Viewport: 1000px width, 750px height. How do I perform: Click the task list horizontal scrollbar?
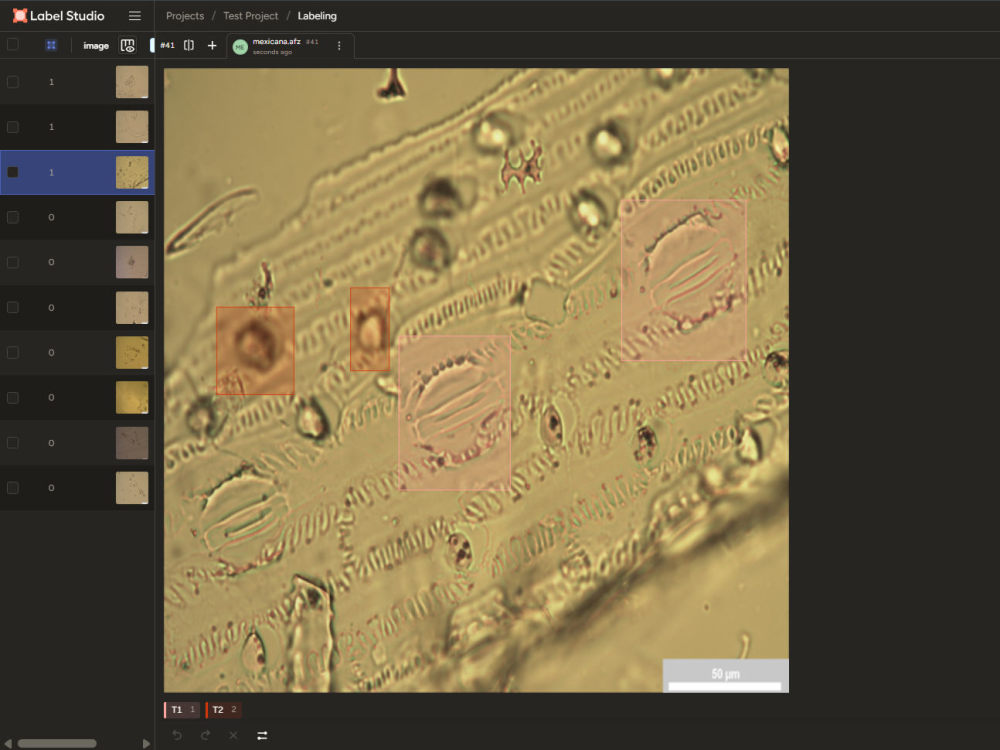[x=57, y=743]
